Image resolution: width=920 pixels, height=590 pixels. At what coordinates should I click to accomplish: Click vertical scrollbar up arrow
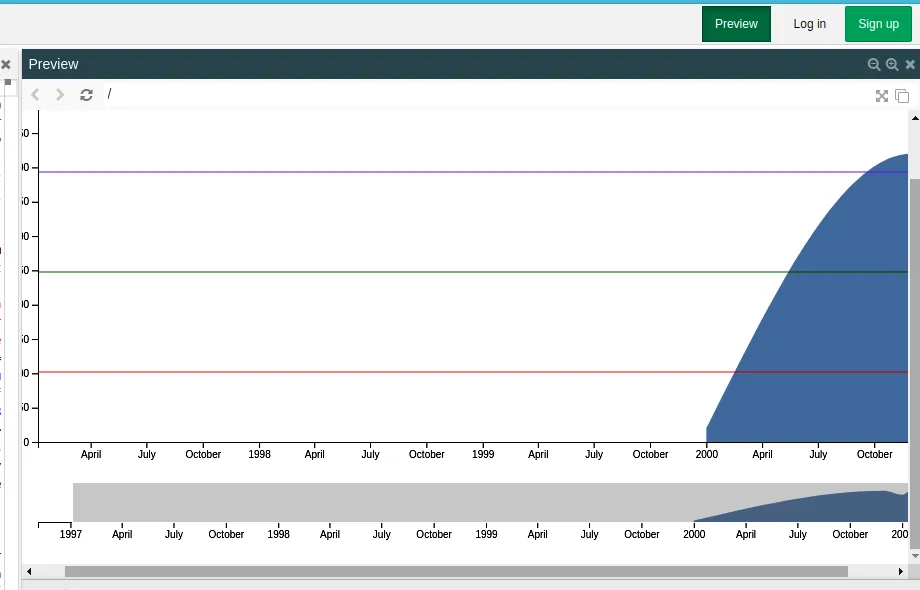[x=915, y=118]
